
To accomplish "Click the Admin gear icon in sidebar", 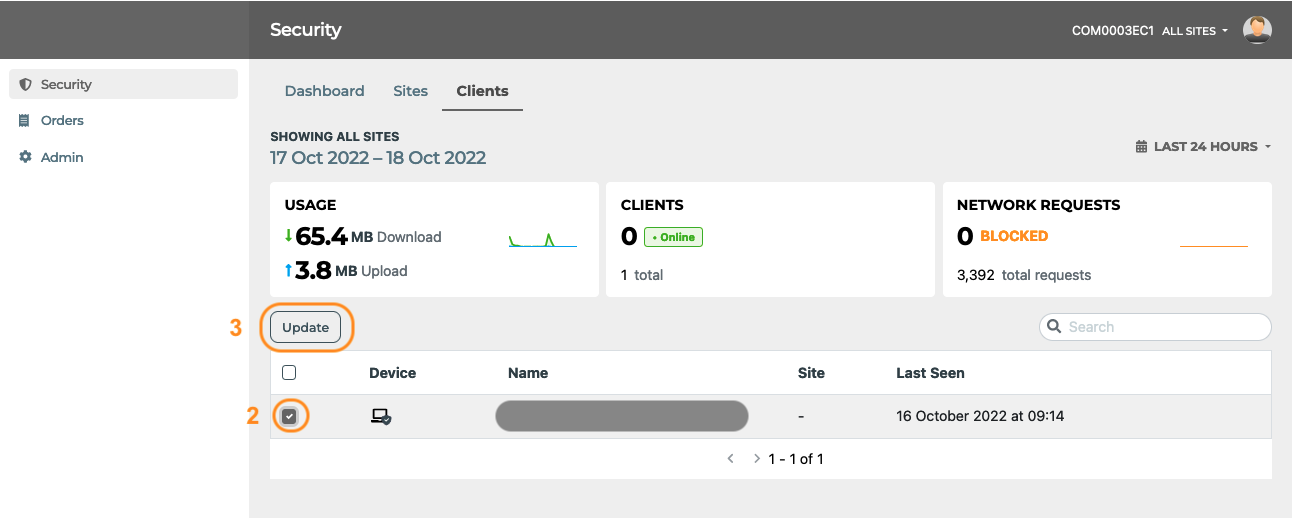I will coord(26,157).
